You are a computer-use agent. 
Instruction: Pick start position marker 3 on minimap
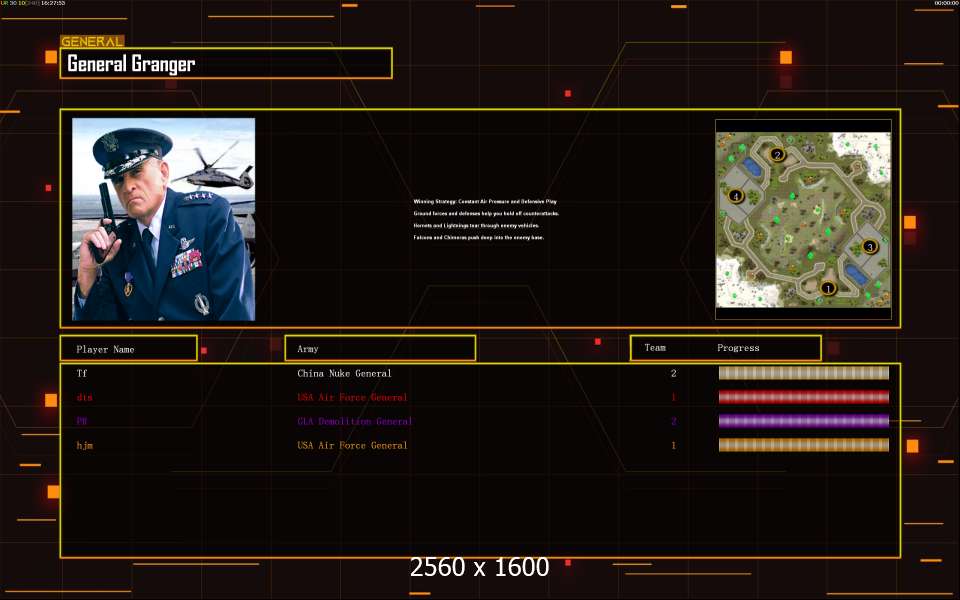pyautogui.click(x=869, y=246)
